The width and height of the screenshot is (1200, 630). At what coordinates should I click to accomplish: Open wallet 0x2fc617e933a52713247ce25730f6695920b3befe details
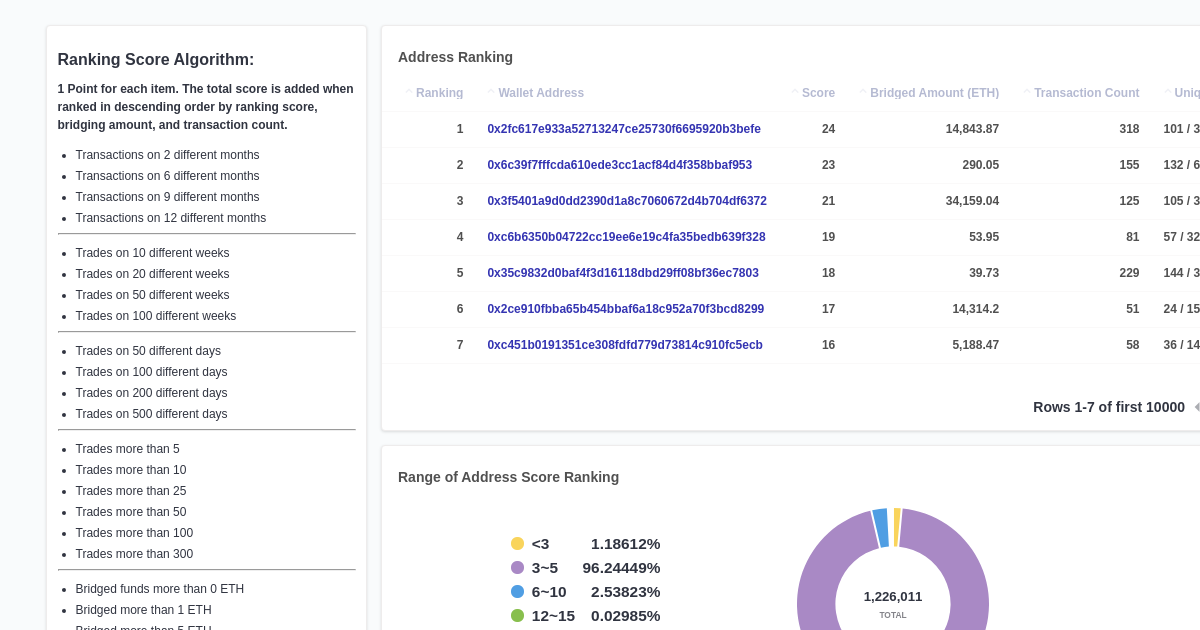(624, 129)
